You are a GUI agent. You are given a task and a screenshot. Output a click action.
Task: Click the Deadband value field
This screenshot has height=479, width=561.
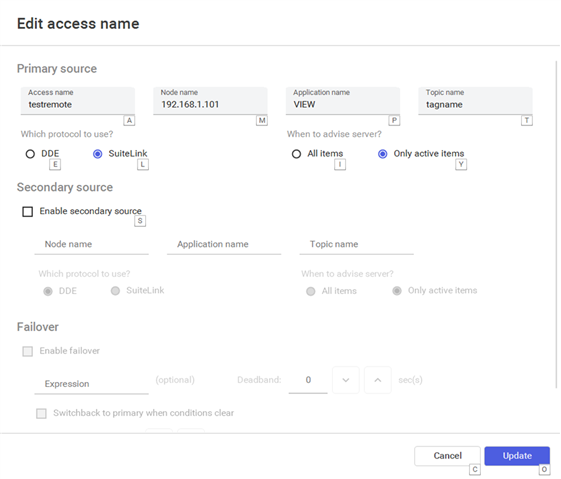(308, 380)
